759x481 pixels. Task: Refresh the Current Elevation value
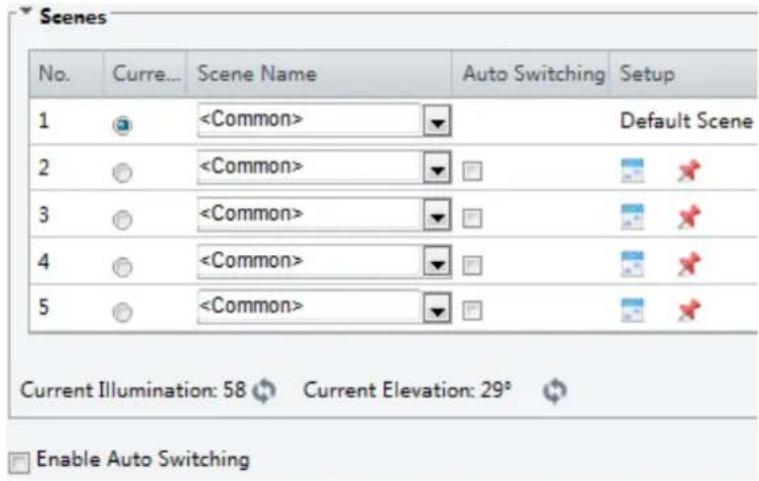pos(555,390)
